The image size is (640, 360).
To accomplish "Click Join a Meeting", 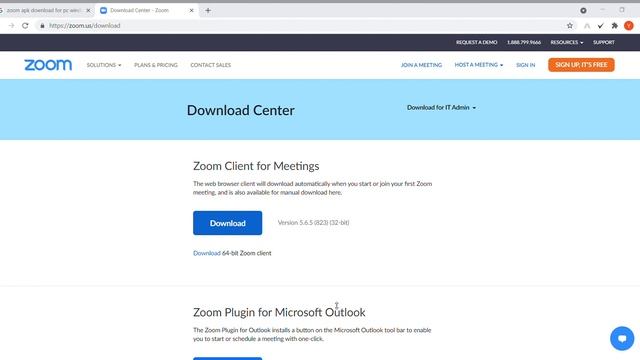I will 421,65.
